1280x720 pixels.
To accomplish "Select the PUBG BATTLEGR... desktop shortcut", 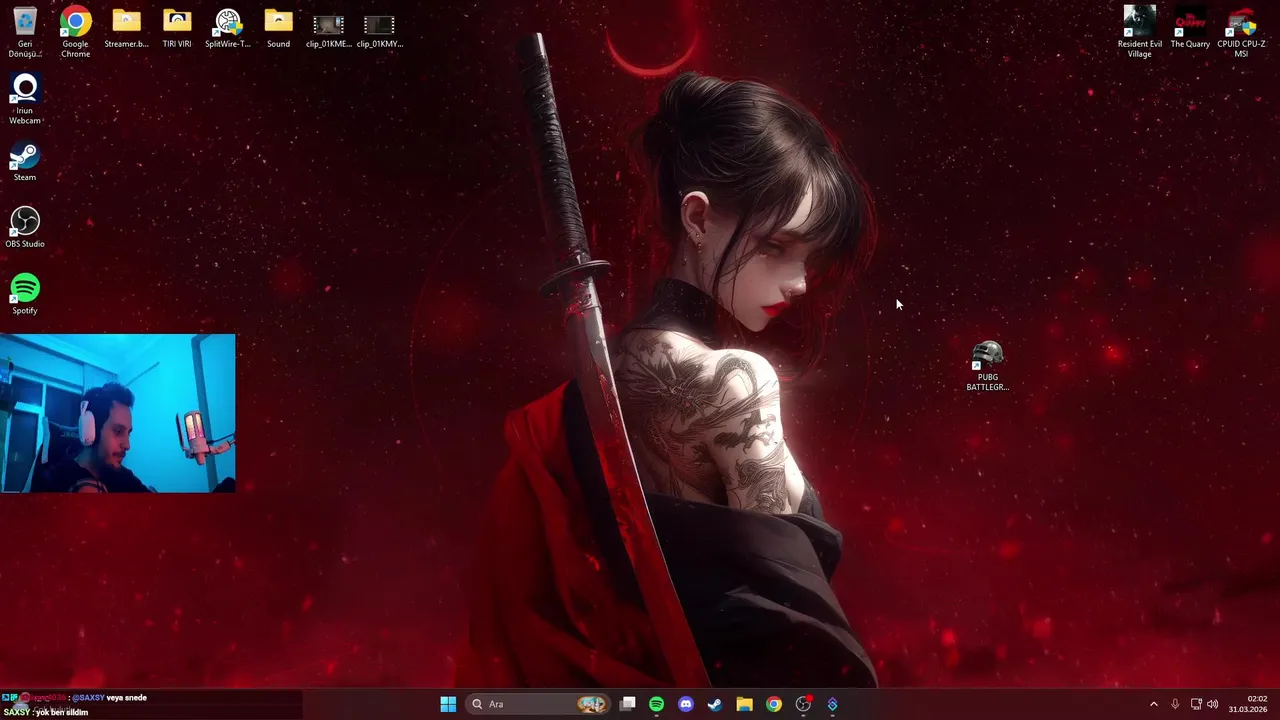I will click(987, 366).
